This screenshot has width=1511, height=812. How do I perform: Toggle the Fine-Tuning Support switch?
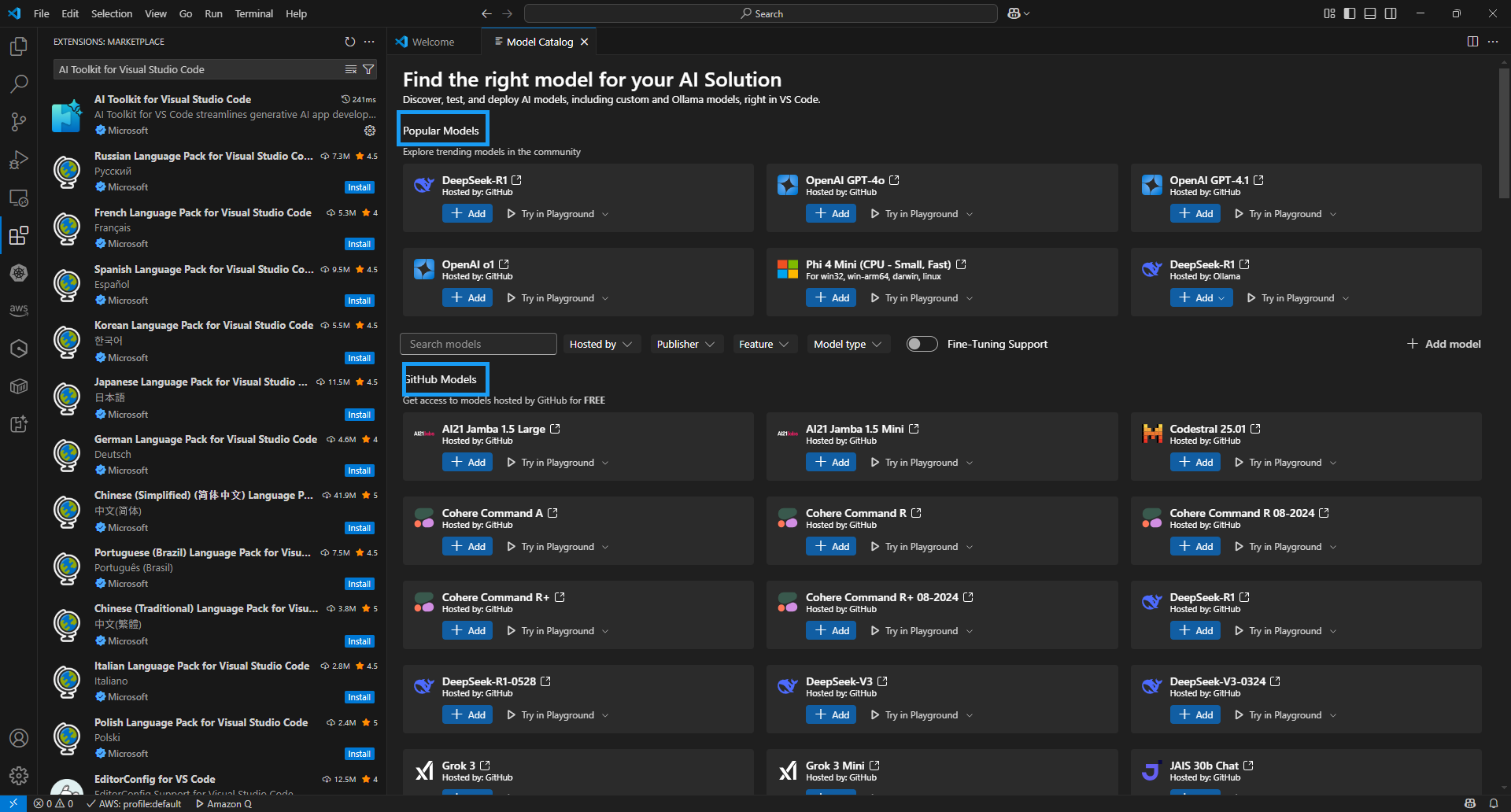coord(922,344)
